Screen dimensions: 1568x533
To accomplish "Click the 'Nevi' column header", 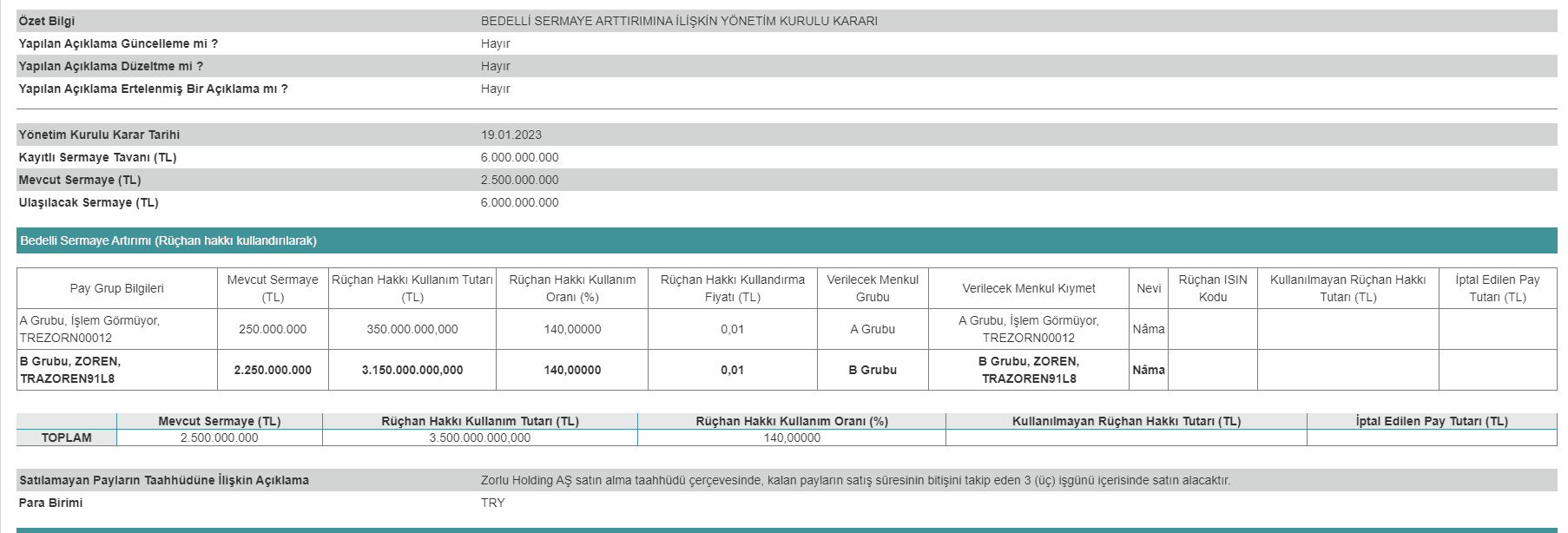I will coord(1148,288).
